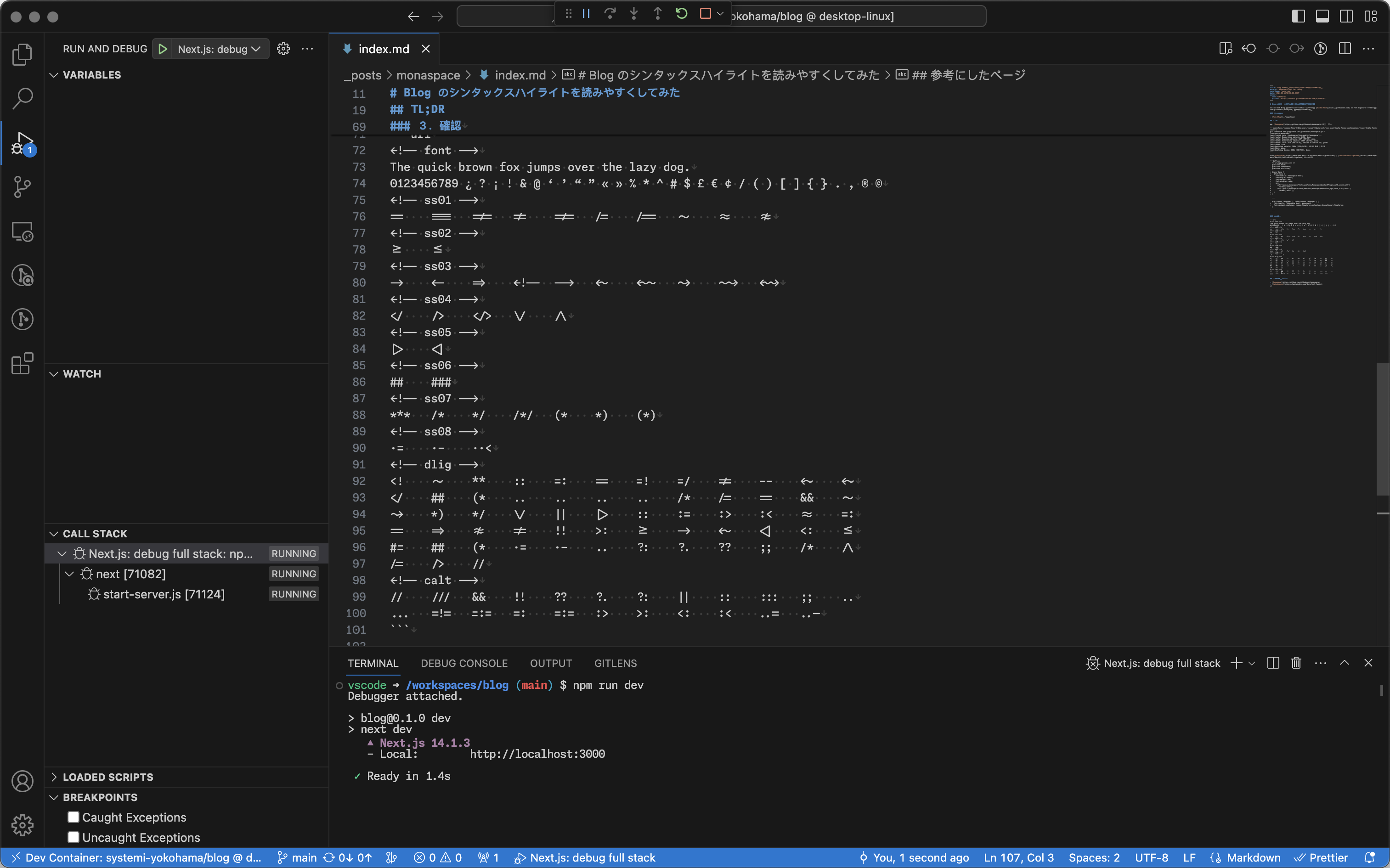The width and height of the screenshot is (1390, 868).
Task: Click the minimap code overview
Action: coord(1323,186)
